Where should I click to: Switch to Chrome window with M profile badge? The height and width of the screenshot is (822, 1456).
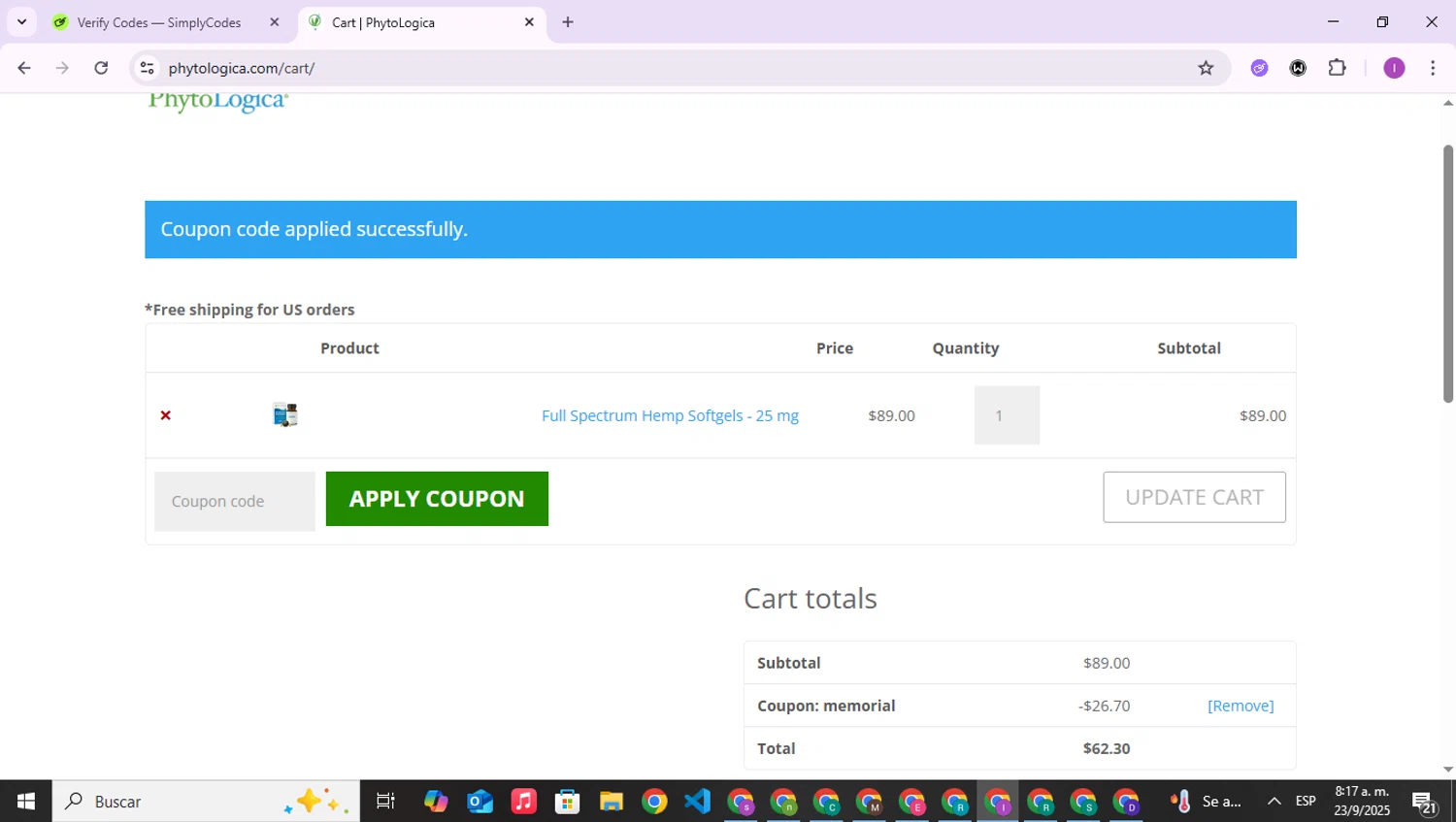870,802
